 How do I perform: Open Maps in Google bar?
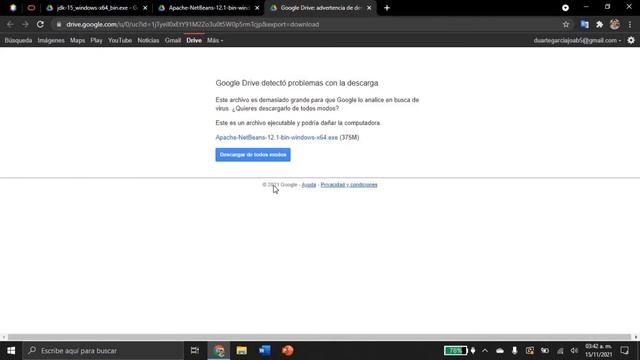[x=77, y=40]
